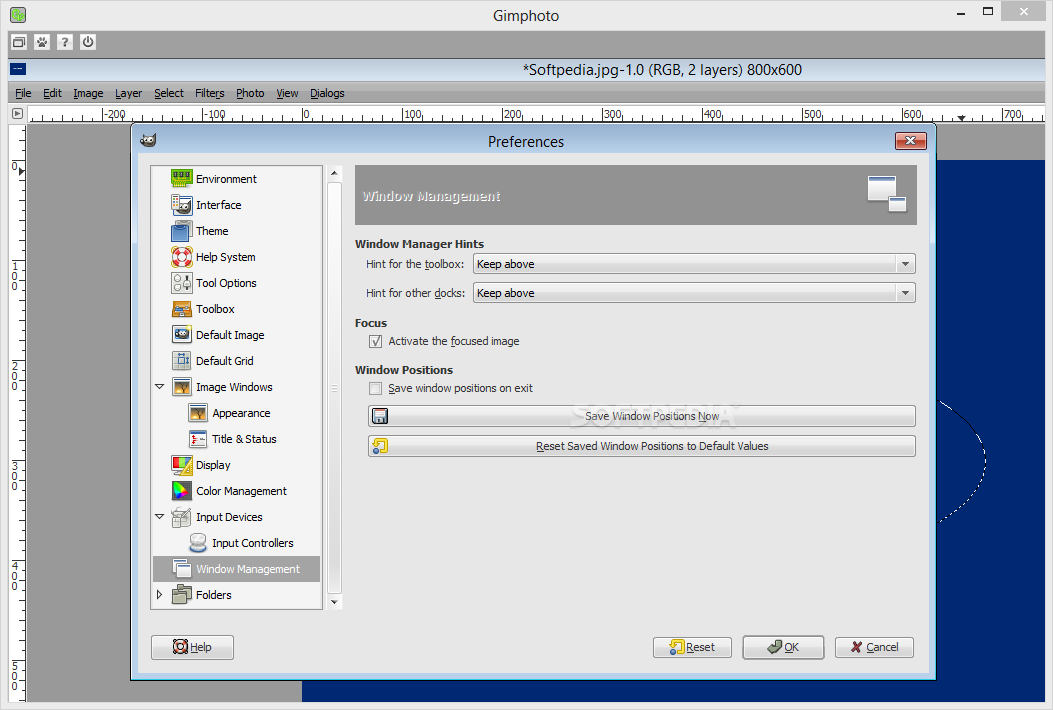Click the Preferences dialog Wilber icon
The image size is (1053, 710).
pyautogui.click(x=148, y=140)
